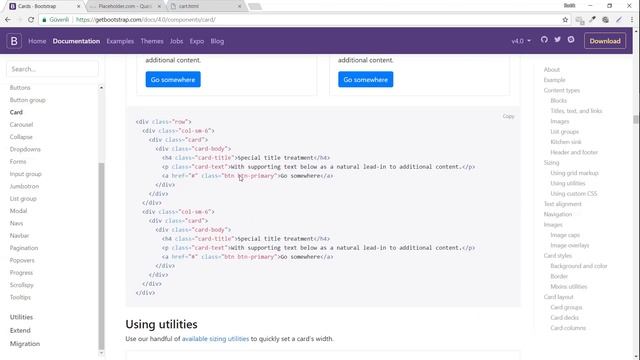The height and width of the screenshot is (360, 640).
Task: Open Chrome three-dot menu
Action: pyautogui.click(x=632, y=20)
